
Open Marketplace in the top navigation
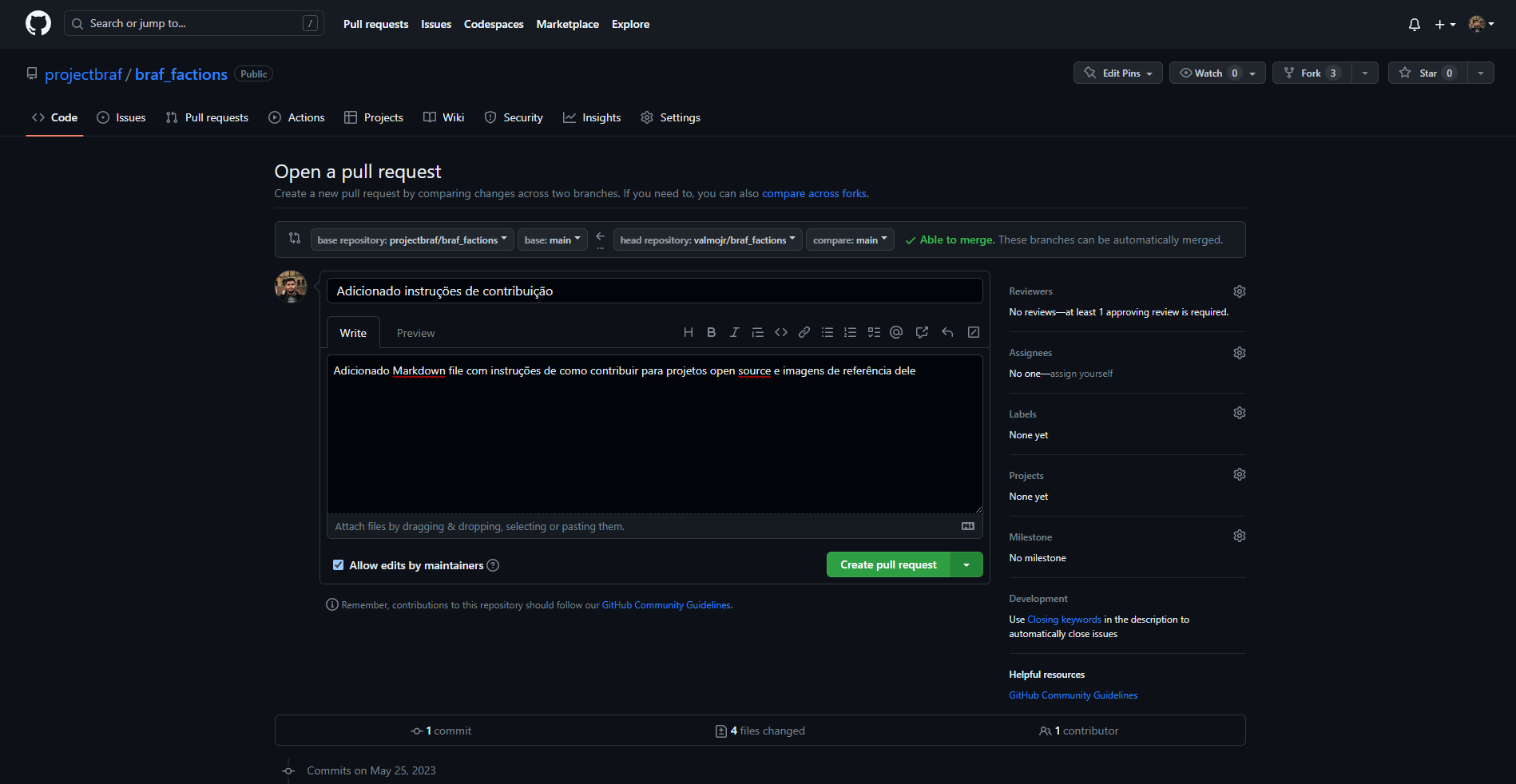pos(568,24)
